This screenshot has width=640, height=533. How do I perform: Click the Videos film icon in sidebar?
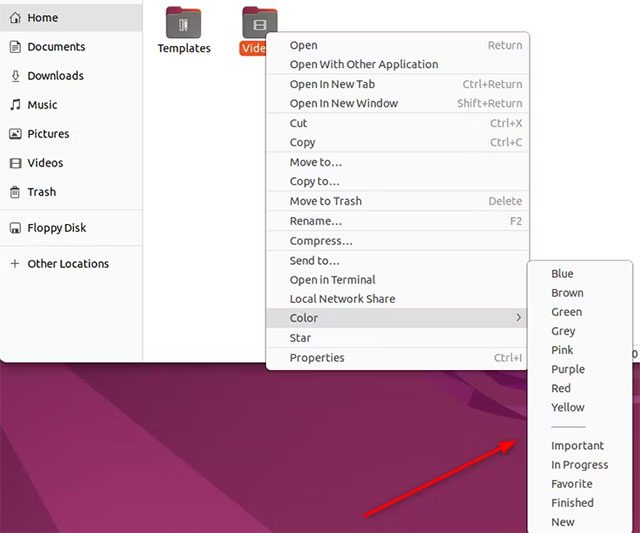click(x=15, y=163)
